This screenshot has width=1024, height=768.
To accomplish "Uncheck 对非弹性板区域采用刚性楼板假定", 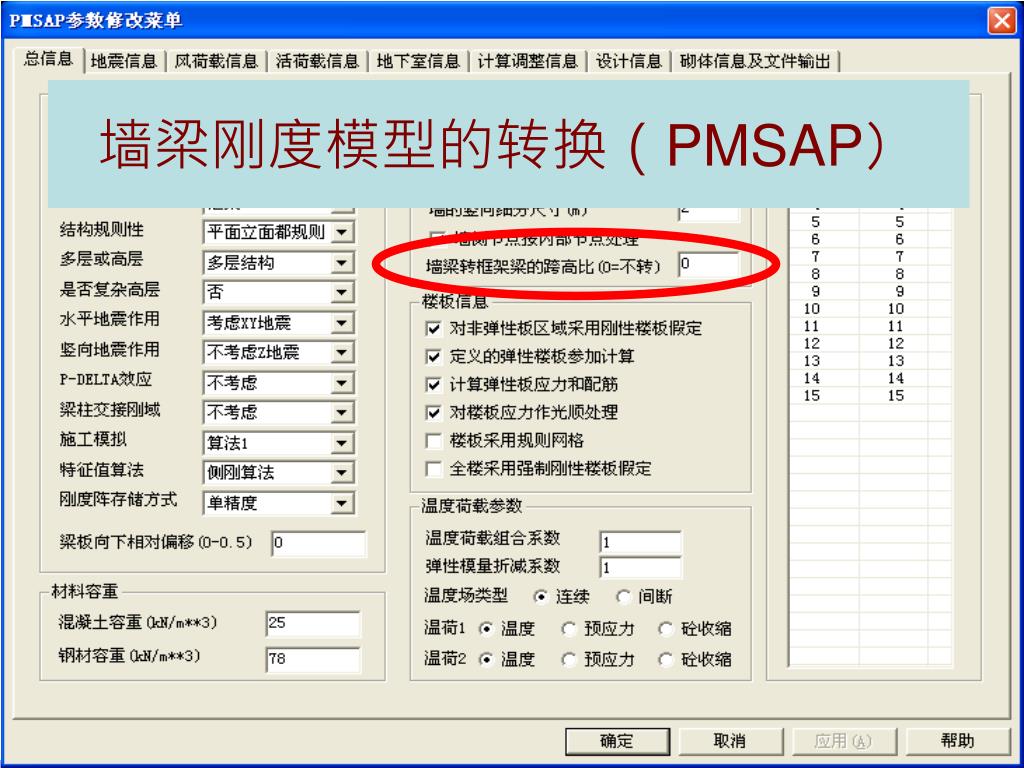I will 433,328.
